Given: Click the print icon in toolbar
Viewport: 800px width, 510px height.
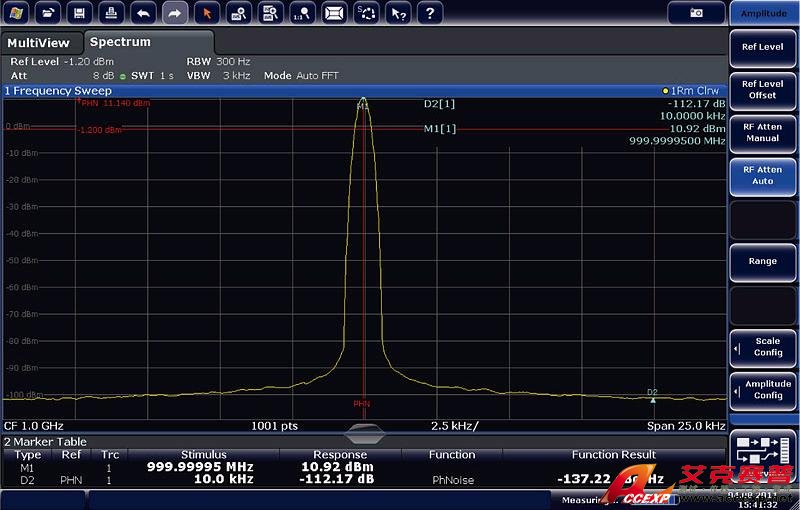Looking at the screenshot, I should pyautogui.click(x=112, y=13).
